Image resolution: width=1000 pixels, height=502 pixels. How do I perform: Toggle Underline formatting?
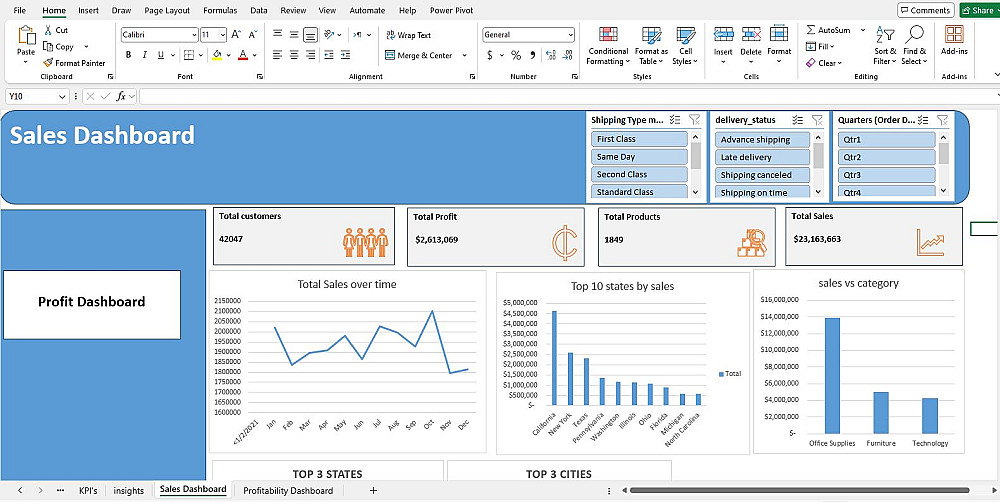(x=161, y=55)
